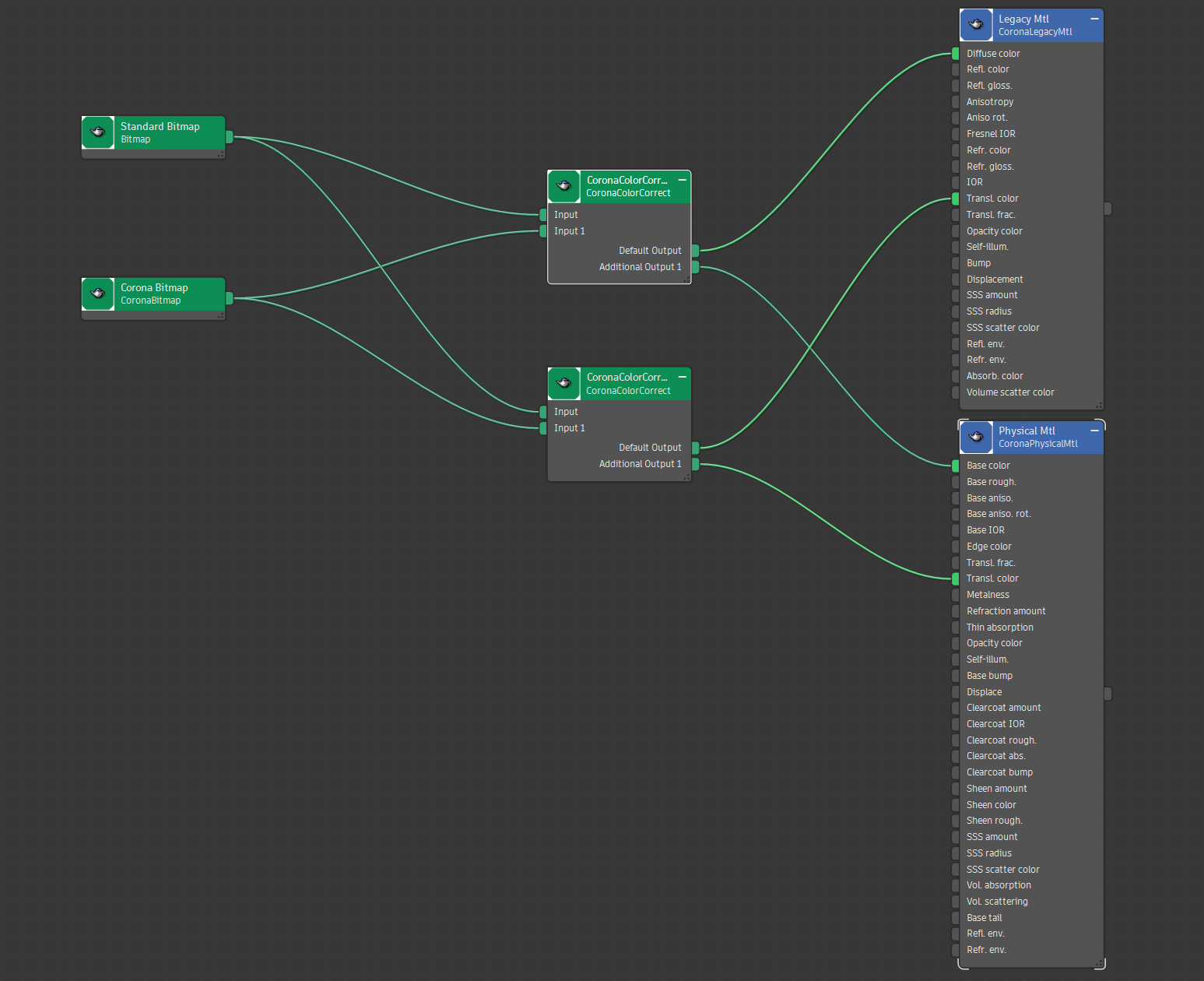Click the Self-illum. label on Physical Mtl

988,659
